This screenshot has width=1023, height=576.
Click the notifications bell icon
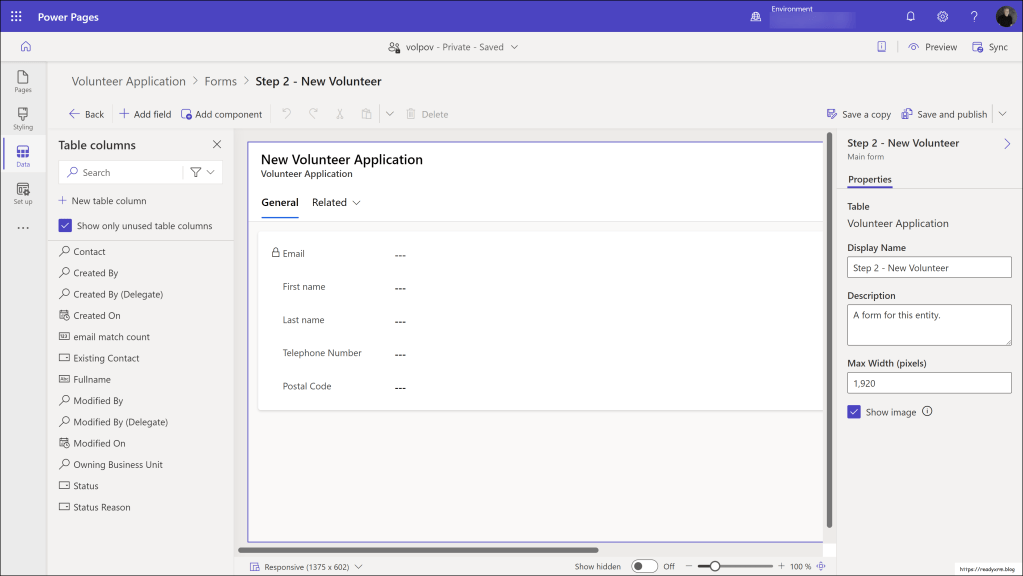pyautogui.click(x=910, y=17)
